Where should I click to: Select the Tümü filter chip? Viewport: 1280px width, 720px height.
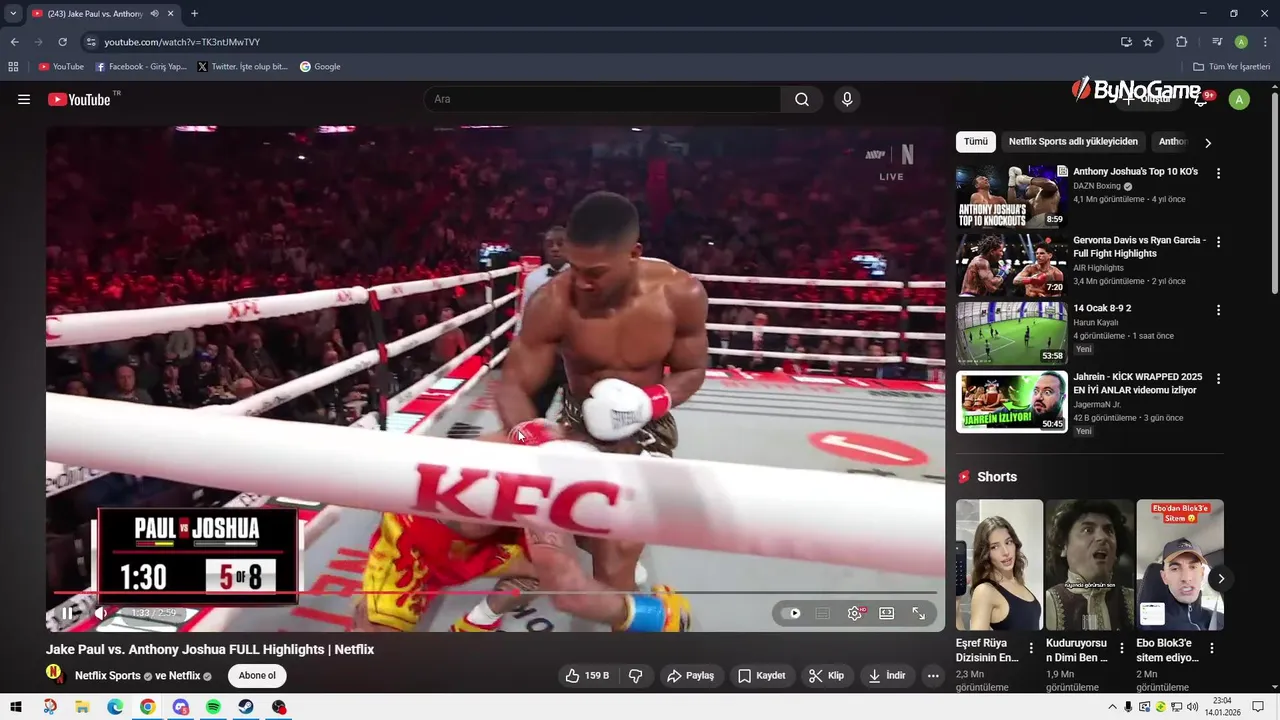pos(976,142)
